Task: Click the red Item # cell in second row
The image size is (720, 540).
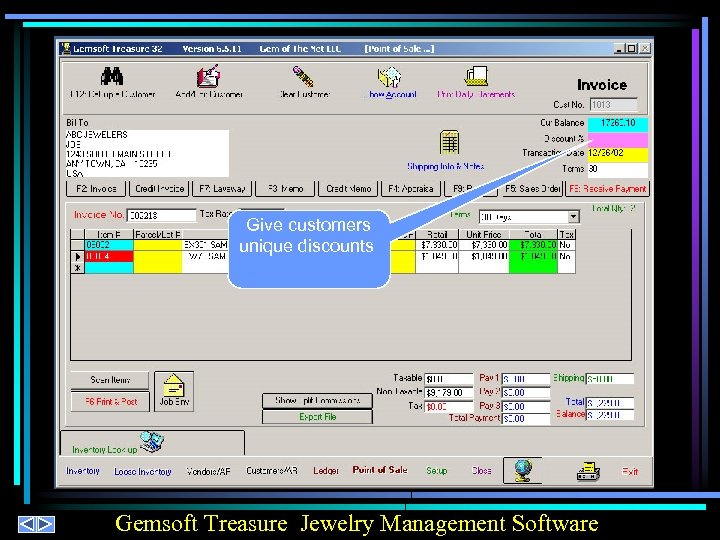Action: 109,256
